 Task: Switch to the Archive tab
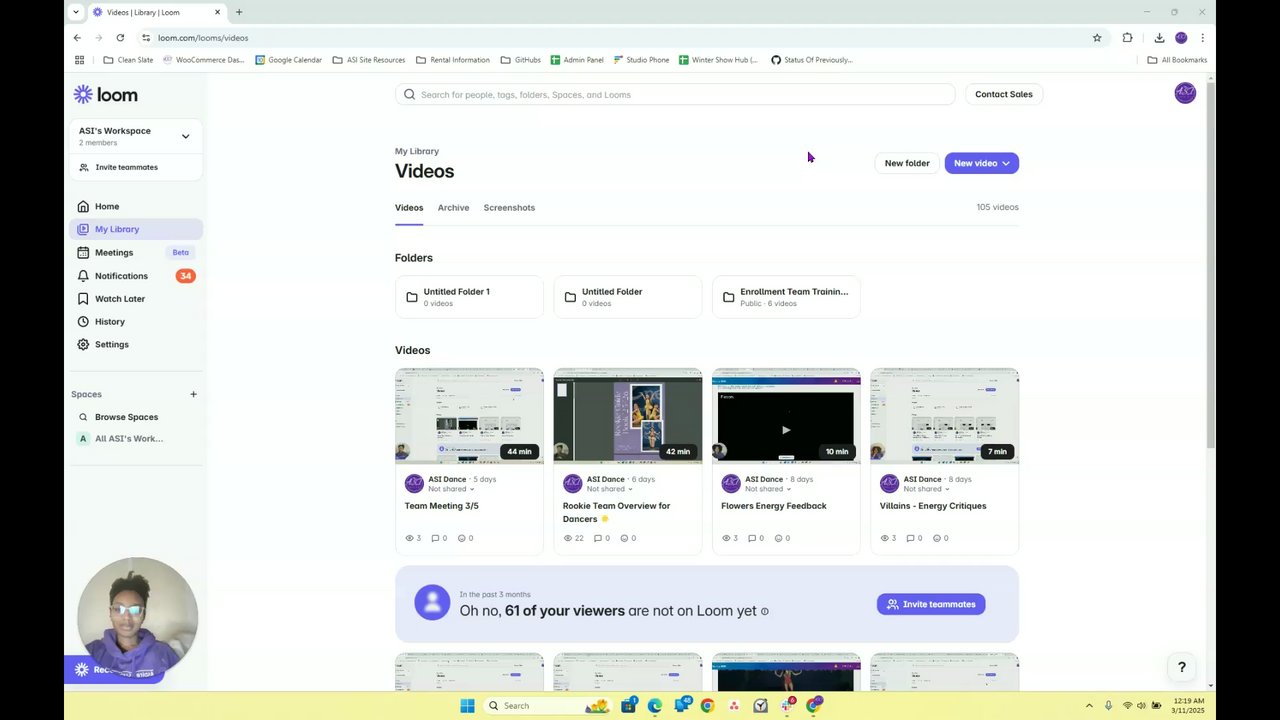[453, 208]
